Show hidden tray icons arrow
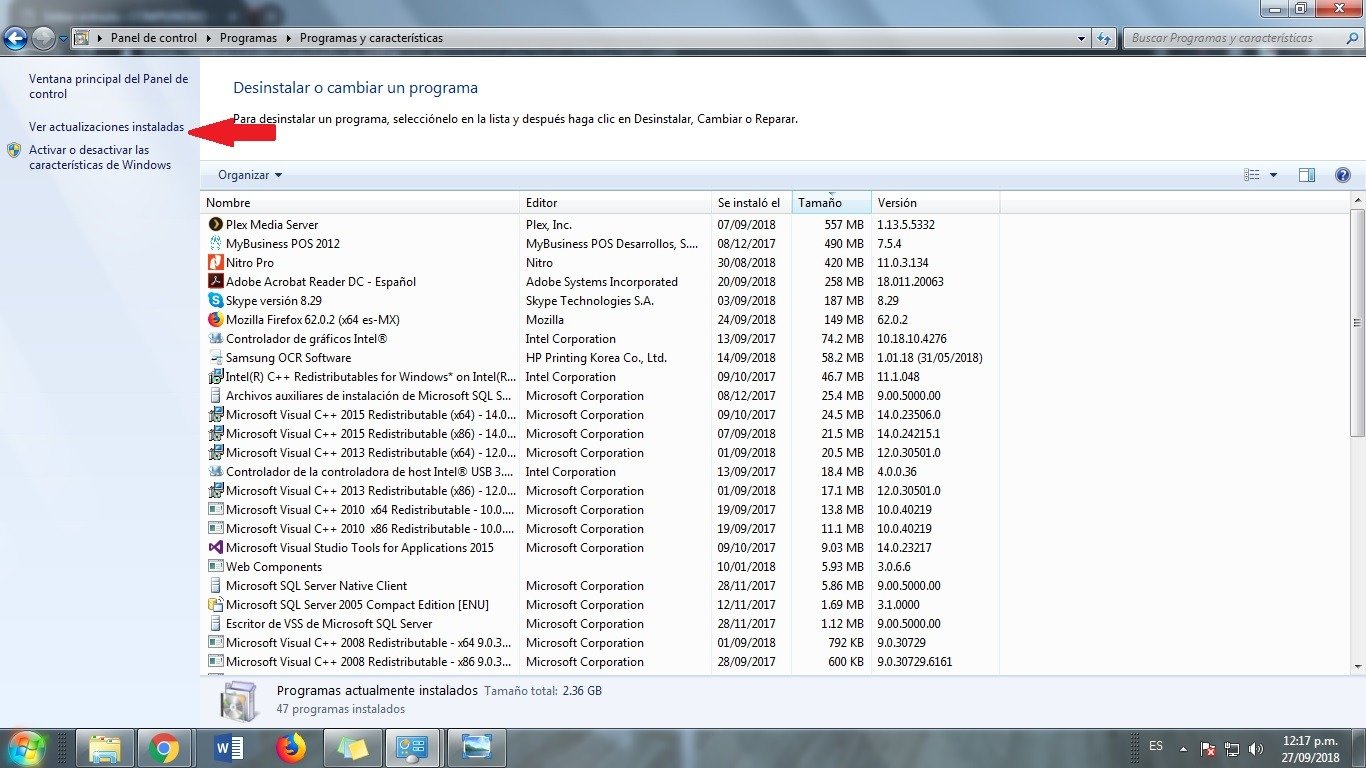This screenshot has width=1366, height=768. [x=1184, y=748]
